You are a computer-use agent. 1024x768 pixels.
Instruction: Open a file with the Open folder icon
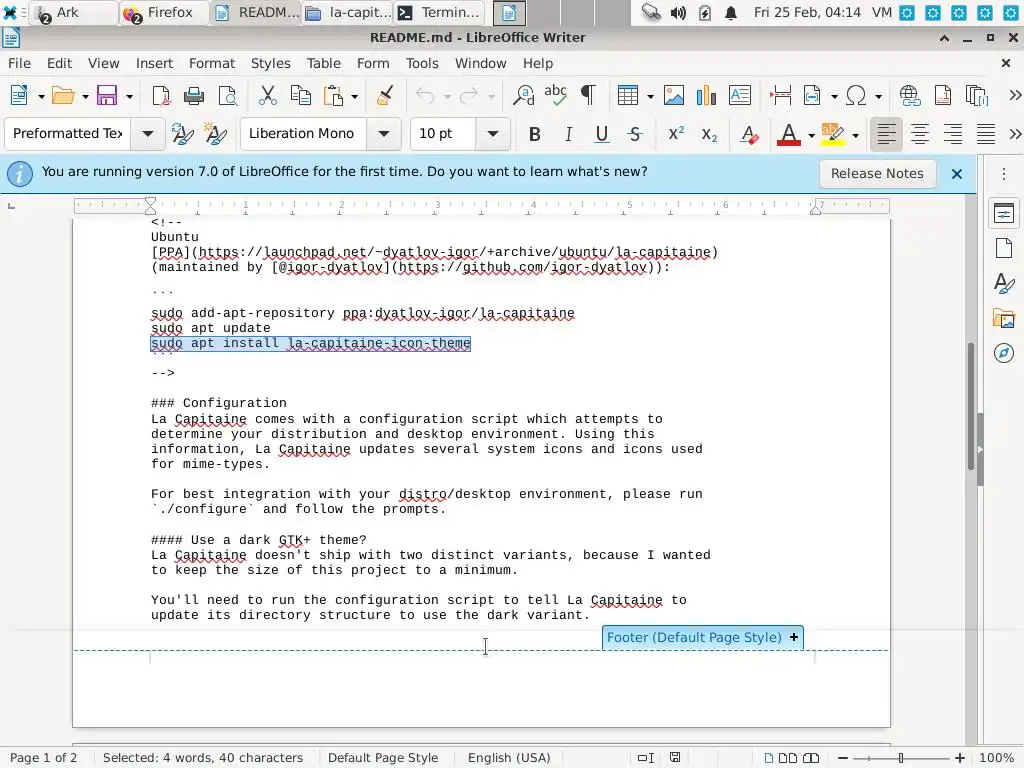coord(63,96)
